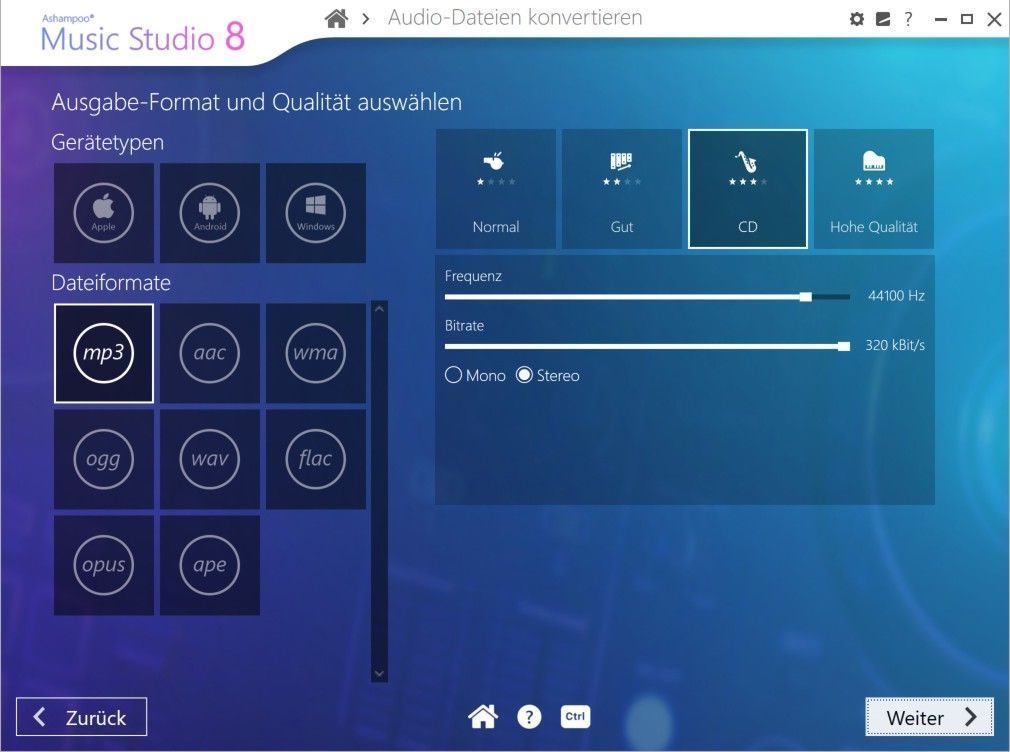Go back with the Zurück button
Viewport: 1010px width, 752px height.
(x=82, y=717)
